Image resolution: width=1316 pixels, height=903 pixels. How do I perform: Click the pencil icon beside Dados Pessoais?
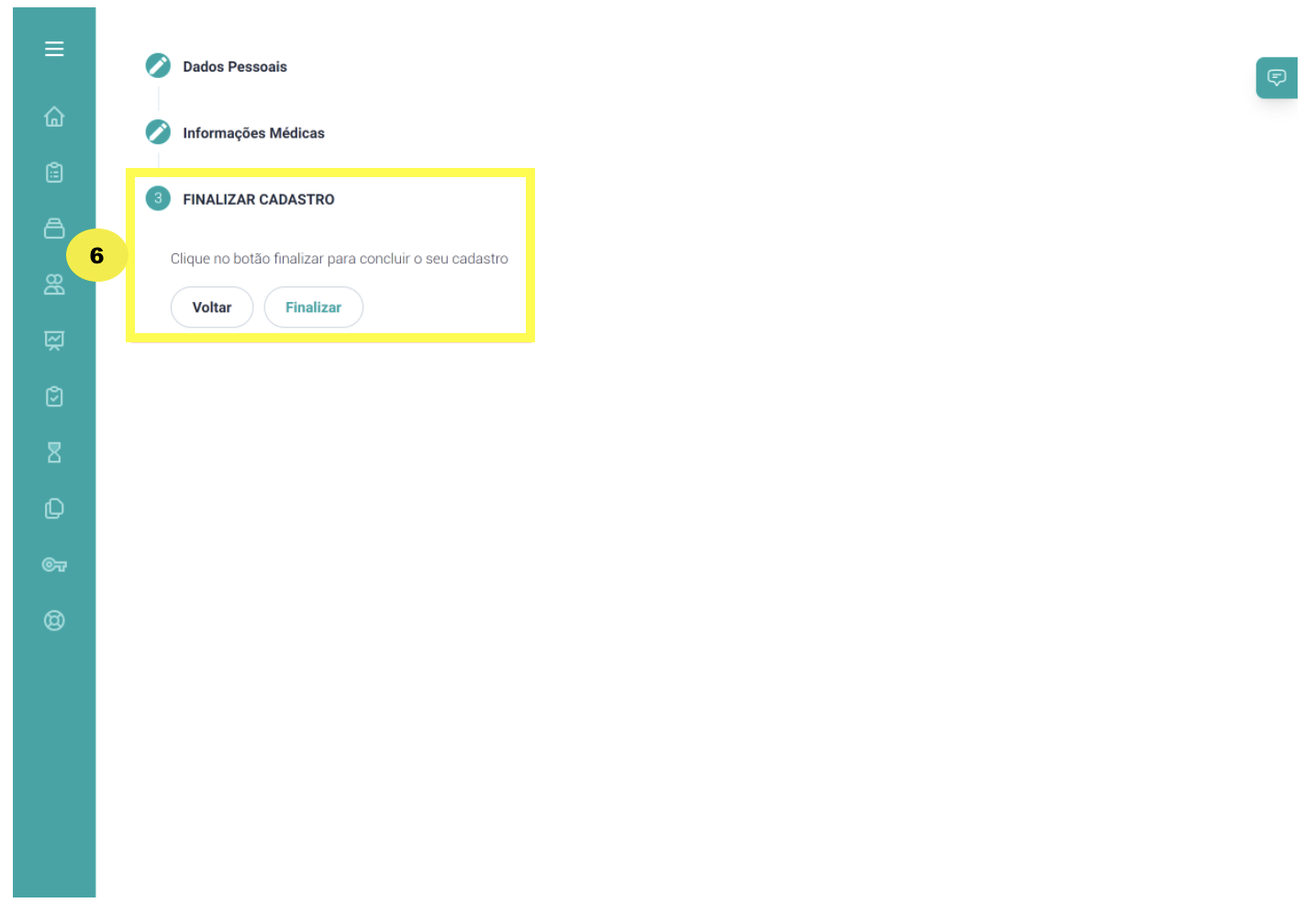click(158, 66)
